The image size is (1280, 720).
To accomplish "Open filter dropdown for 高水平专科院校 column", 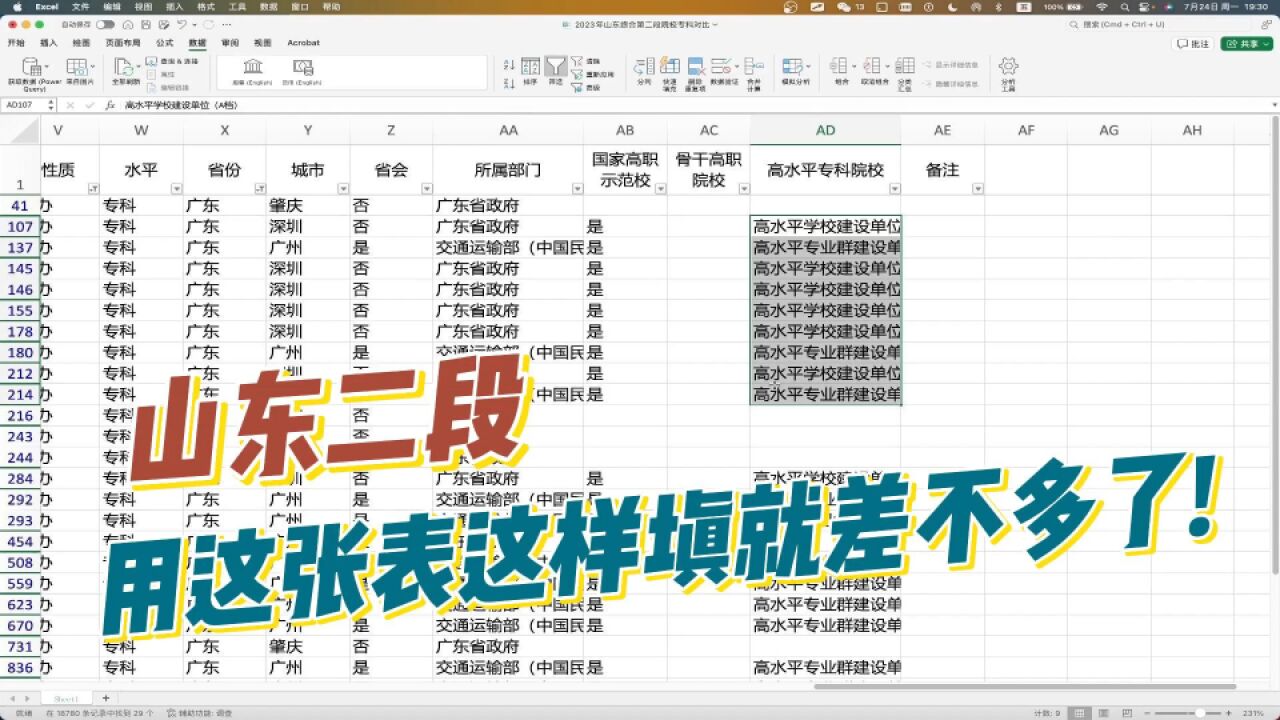I will [x=894, y=189].
